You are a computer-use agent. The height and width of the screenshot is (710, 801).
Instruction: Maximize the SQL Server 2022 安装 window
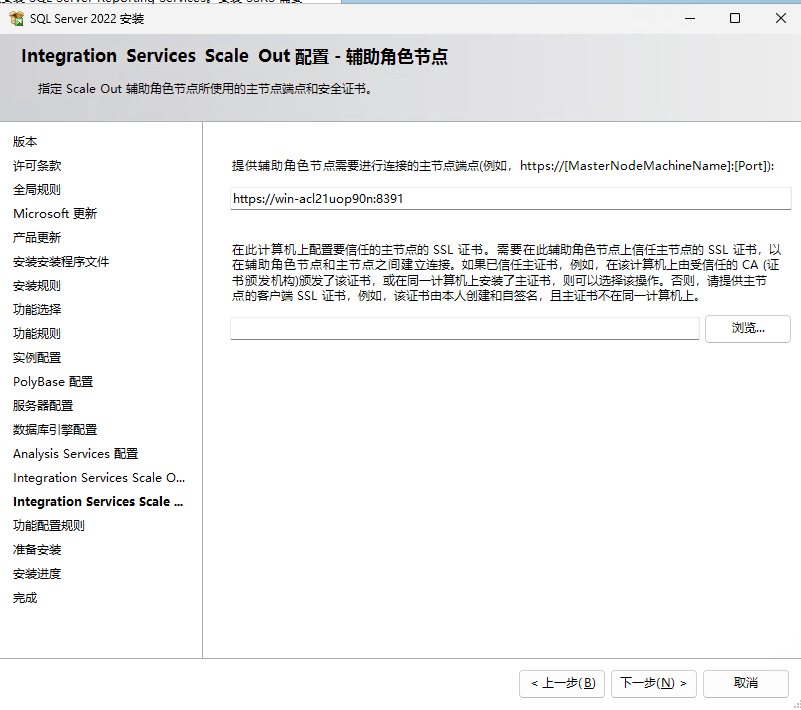735,18
